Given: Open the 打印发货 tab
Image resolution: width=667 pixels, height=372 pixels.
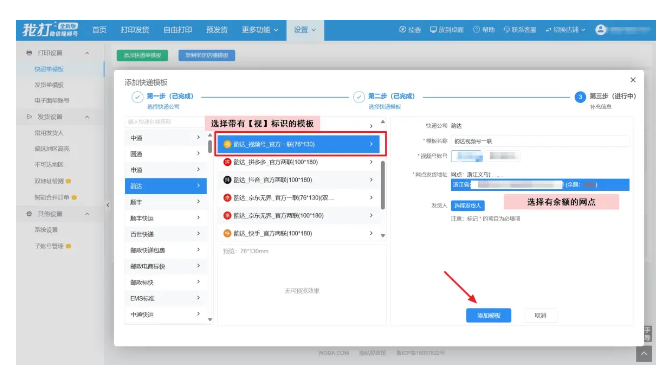Looking at the screenshot, I should click(x=135, y=30).
